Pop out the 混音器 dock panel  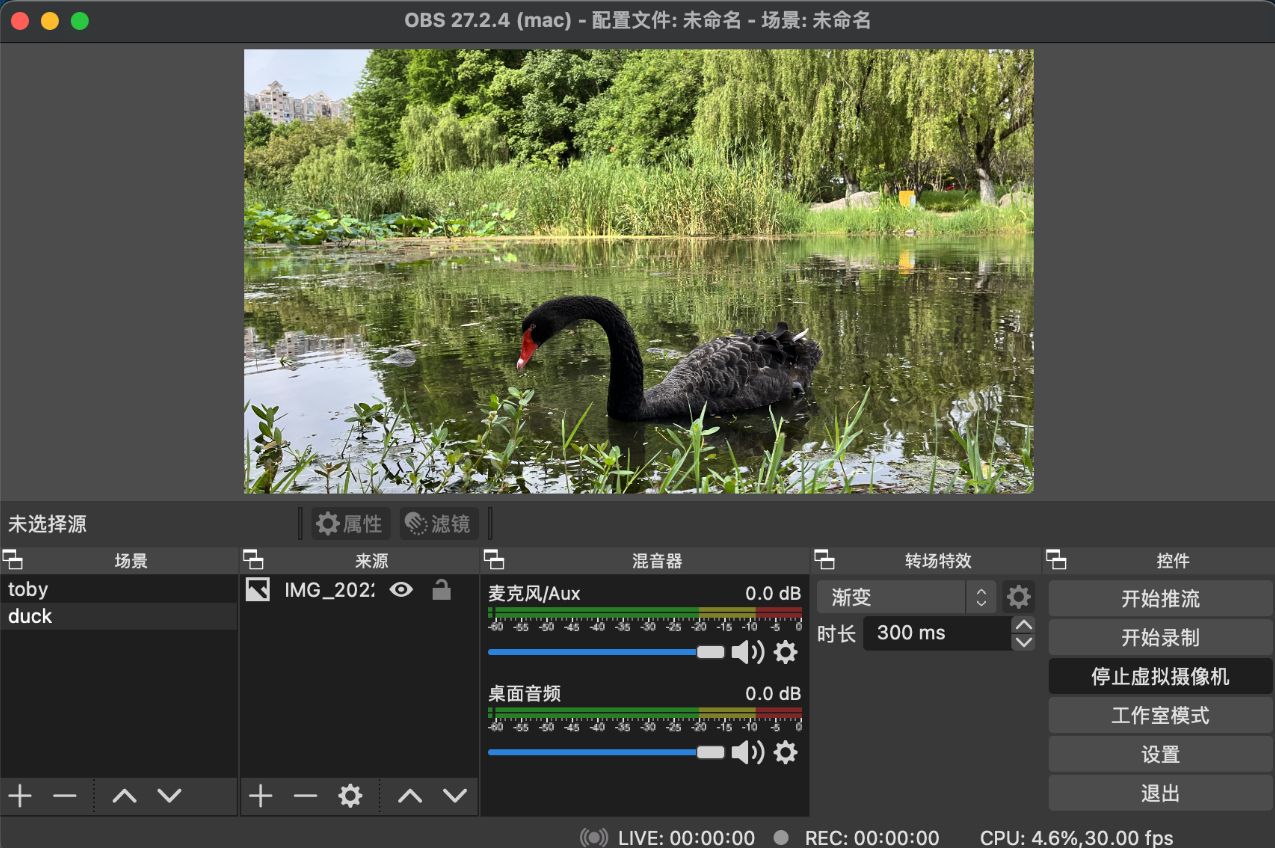coord(493,560)
